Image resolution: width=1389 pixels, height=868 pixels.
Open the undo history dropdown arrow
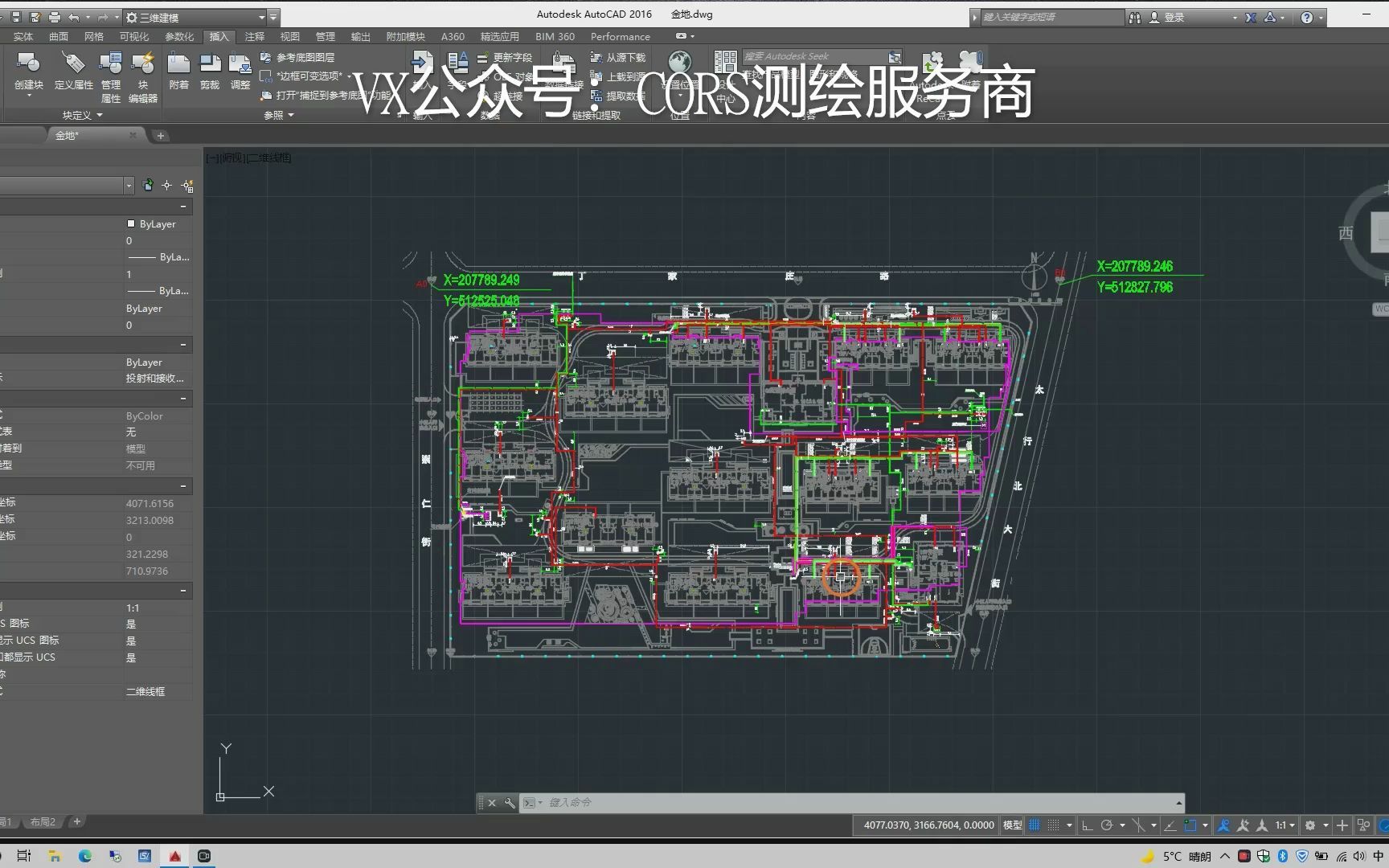point(87,17)
